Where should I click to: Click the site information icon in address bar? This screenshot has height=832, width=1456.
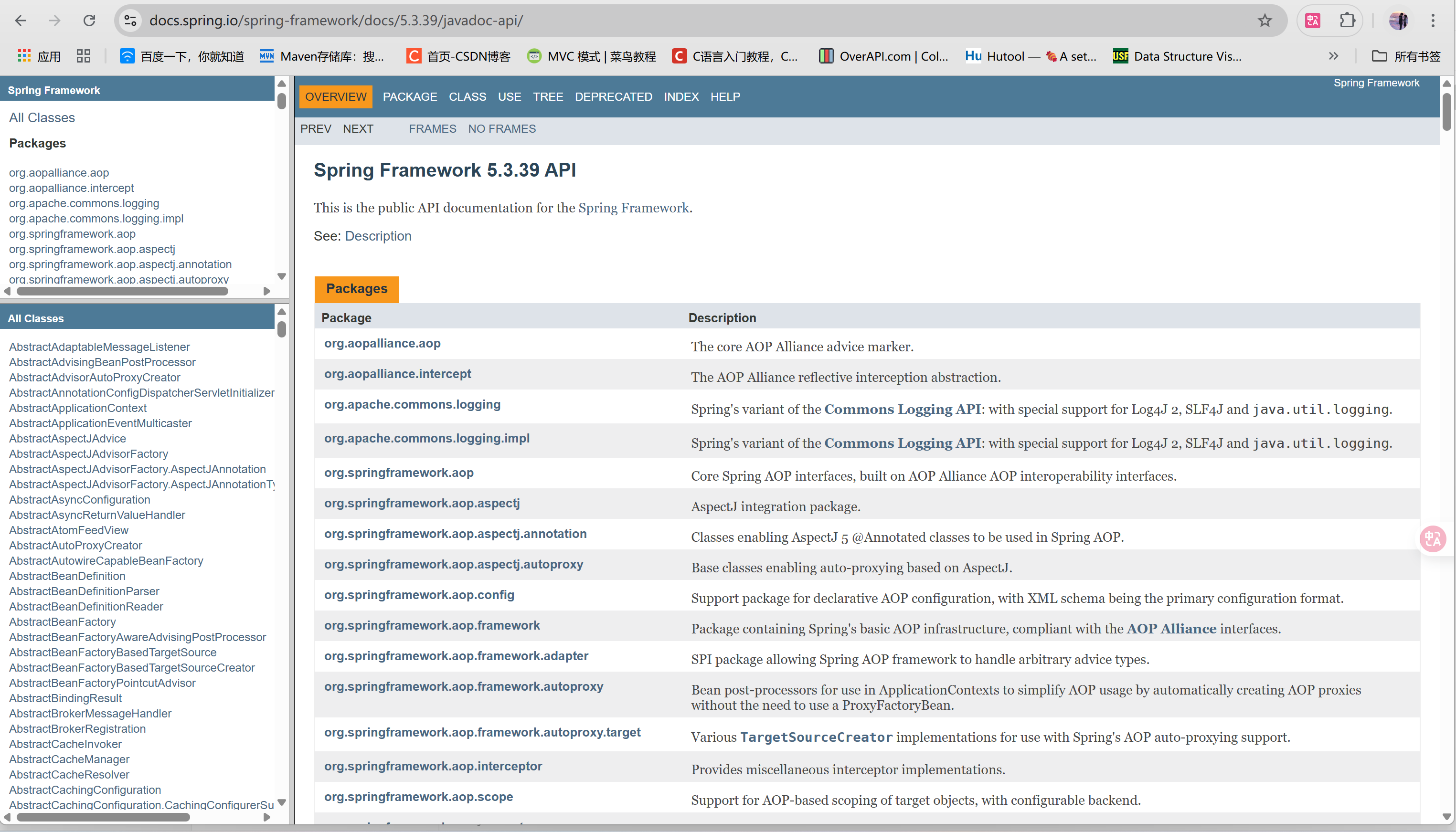[130, 21]
